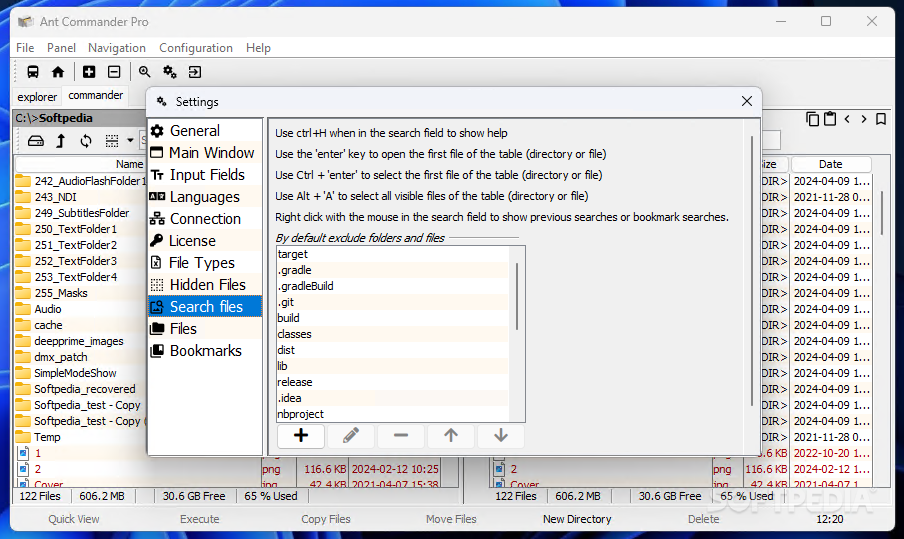The image size is (904, 539).
Task: Select Input Fields settings category
Action: [x=205, y=175]
